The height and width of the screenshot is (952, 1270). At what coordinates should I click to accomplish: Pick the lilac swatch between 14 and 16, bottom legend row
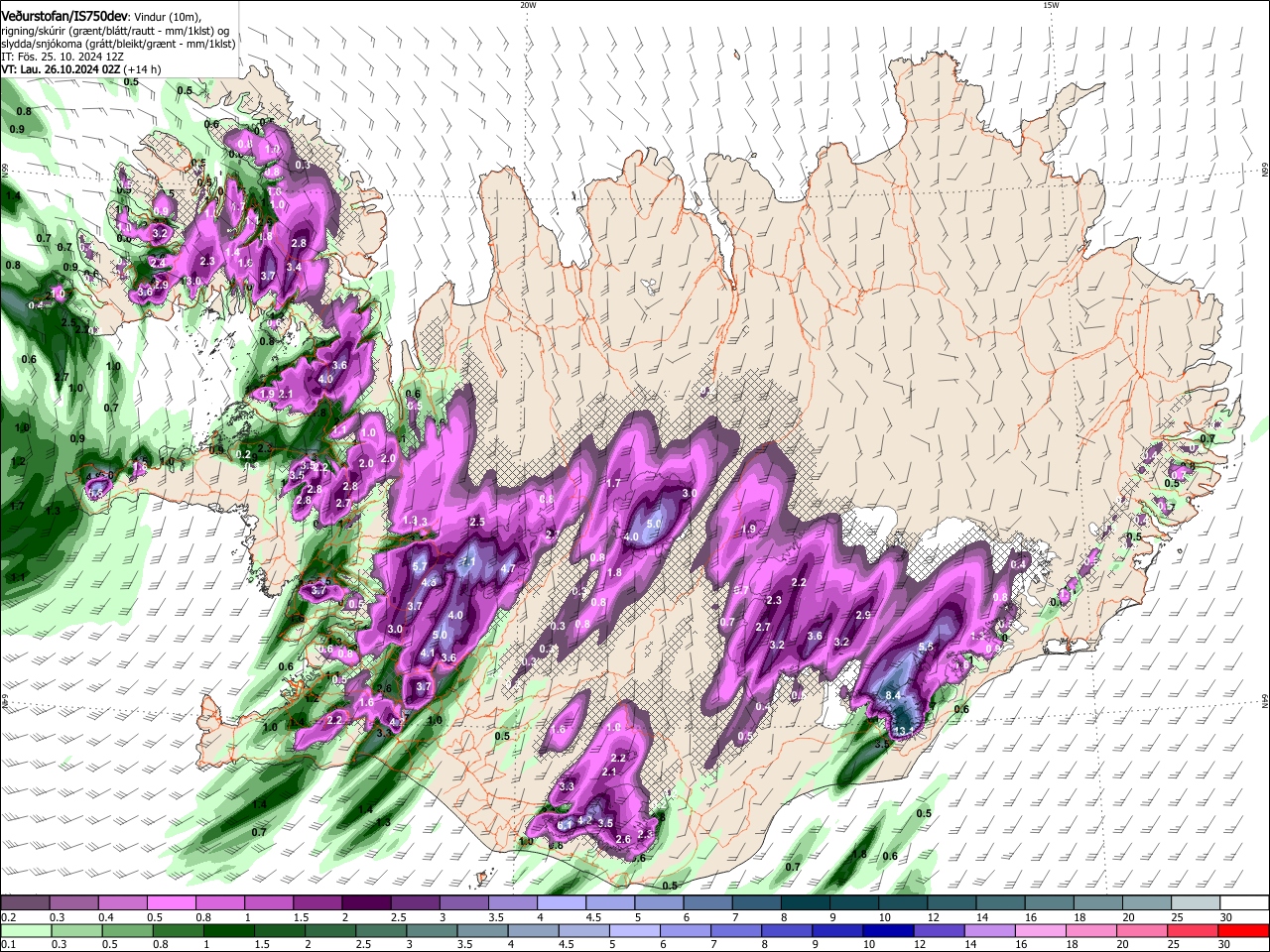992,930
